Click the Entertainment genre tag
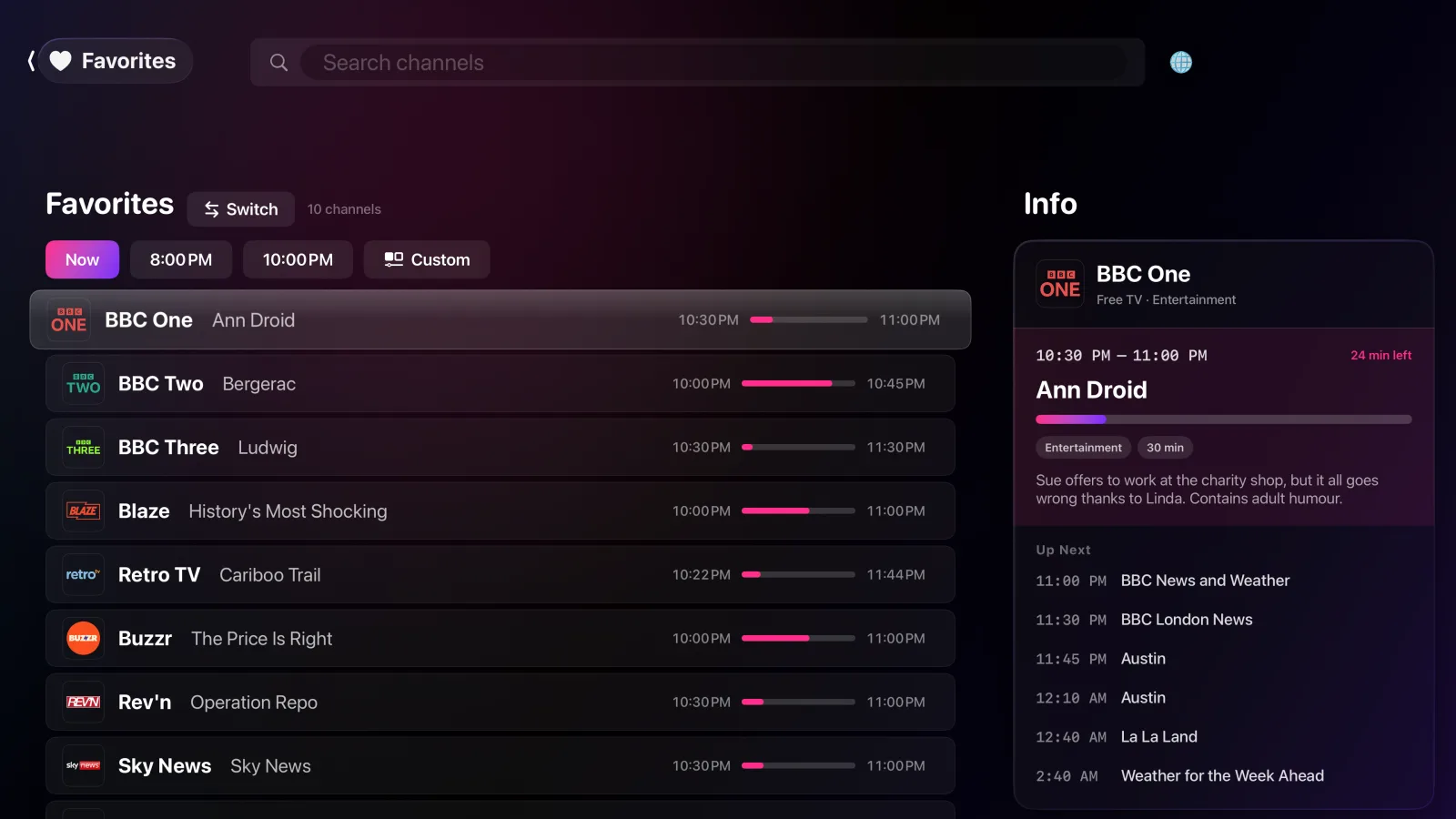 point(1083,448)
